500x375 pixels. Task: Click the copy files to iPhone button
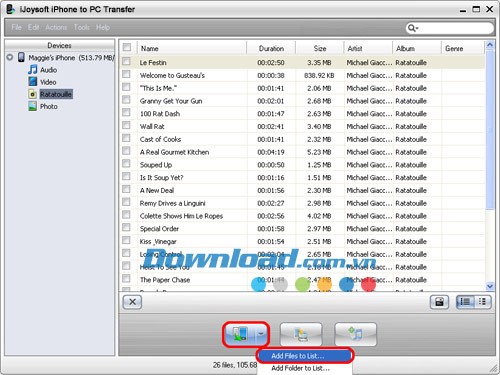tap(240, 334)
